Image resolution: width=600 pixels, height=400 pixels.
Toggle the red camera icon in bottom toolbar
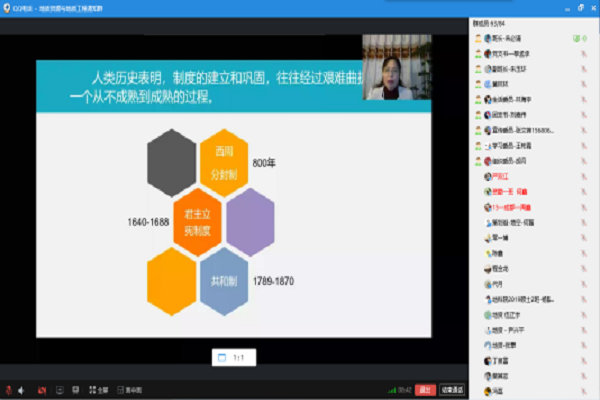(x=42, y=389)
